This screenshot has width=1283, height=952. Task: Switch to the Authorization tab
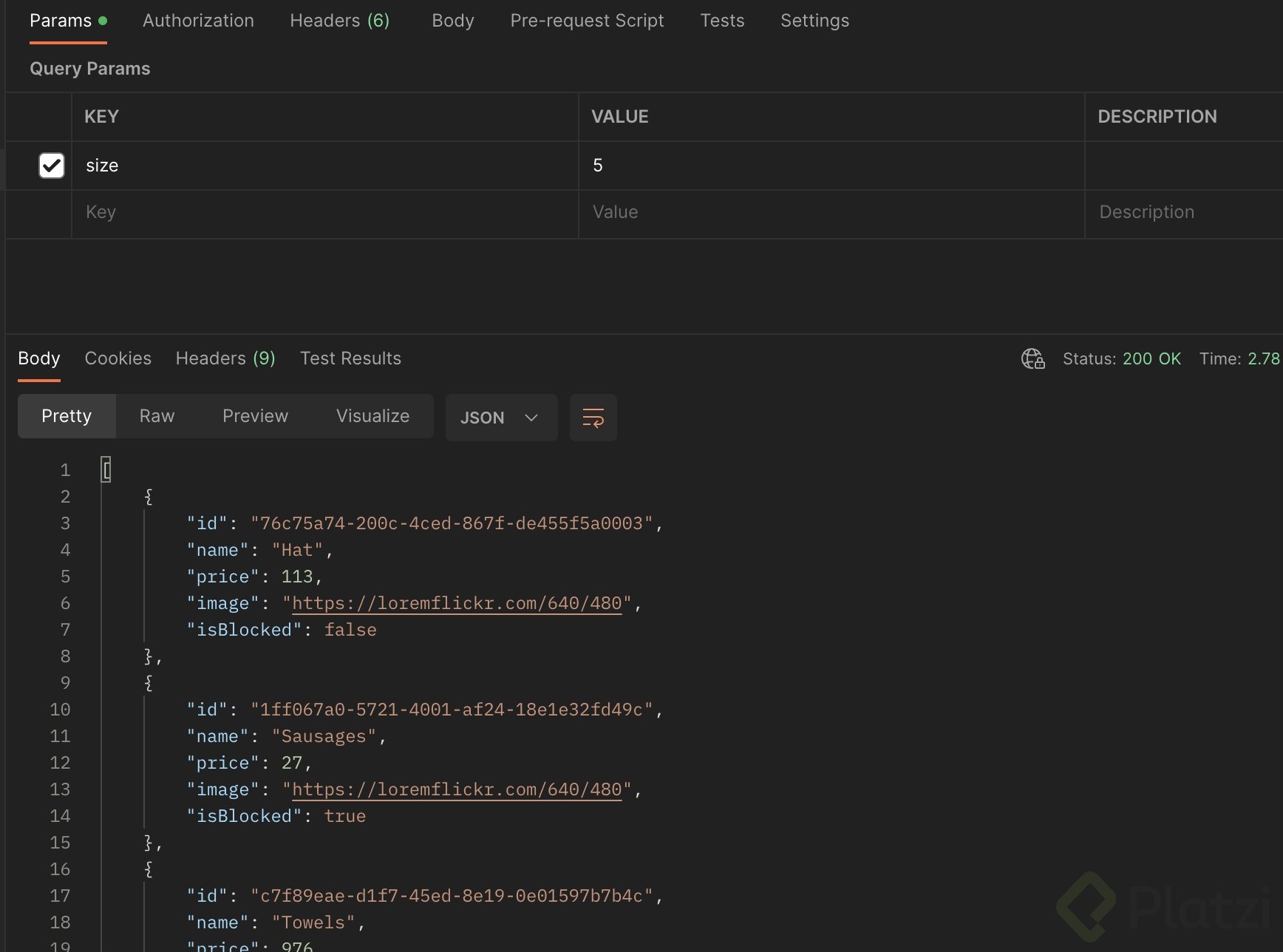click(198, 21)
